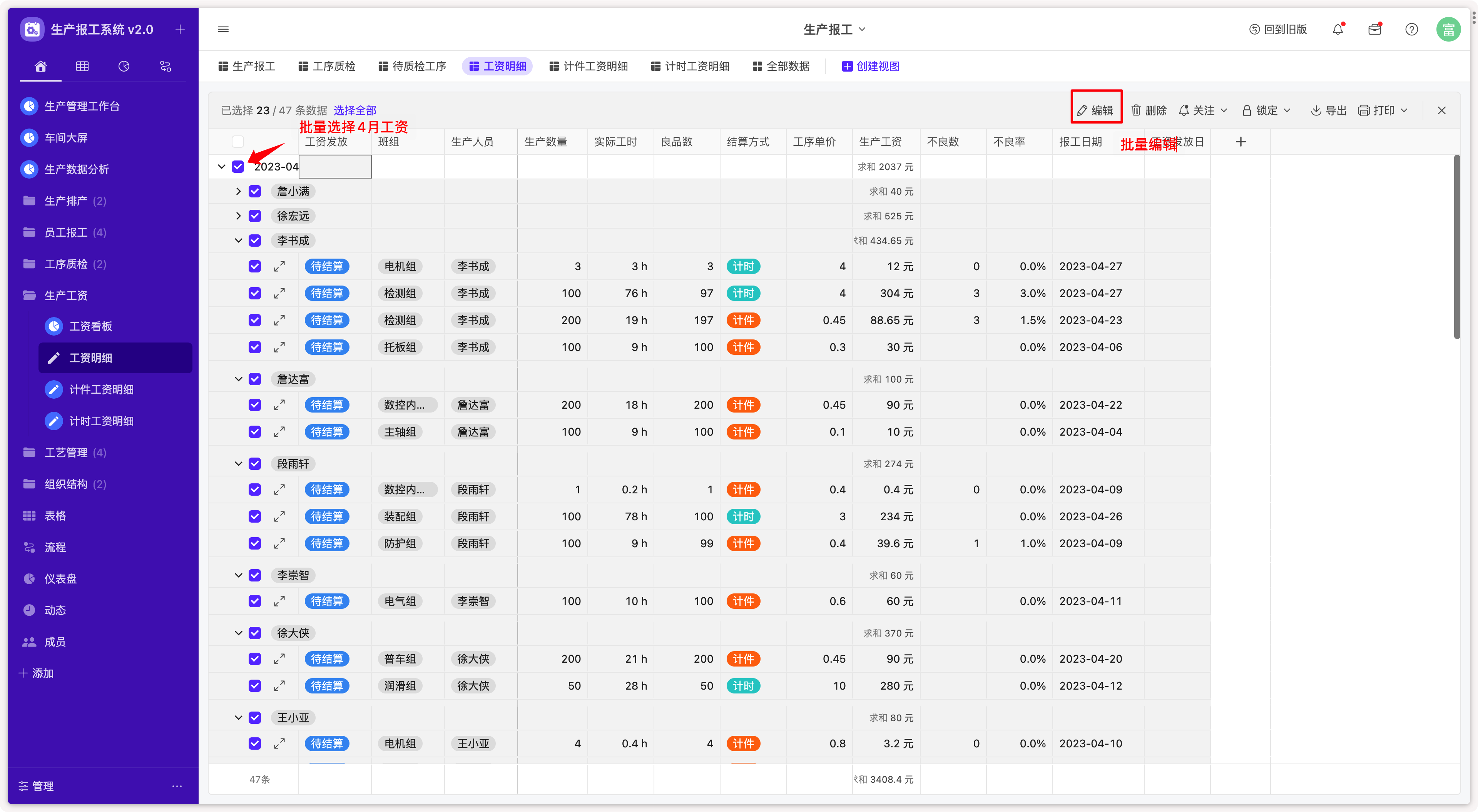Open the table grid icon tab in sidebar
Screen dimensions: 1478x812
pos(82,66)
